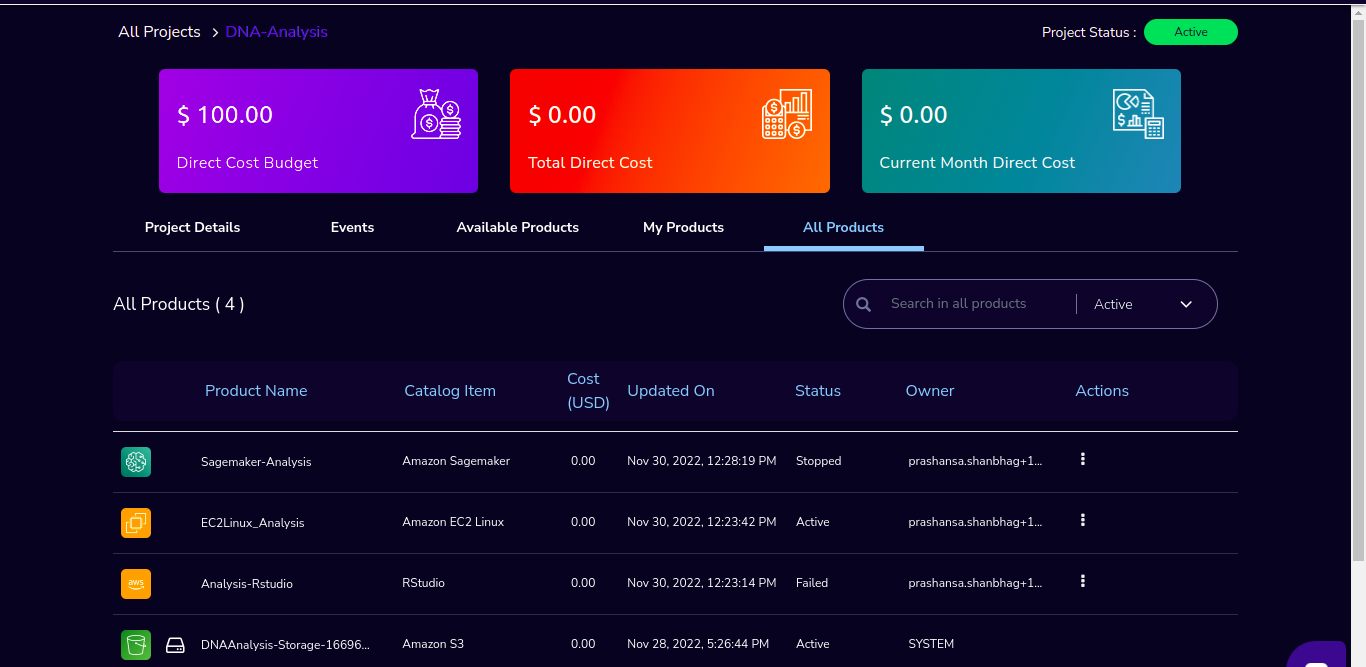Switch to the Events tab
Image resolution: width=1366 pixels, height=667 pixels.
coord(352,227)
